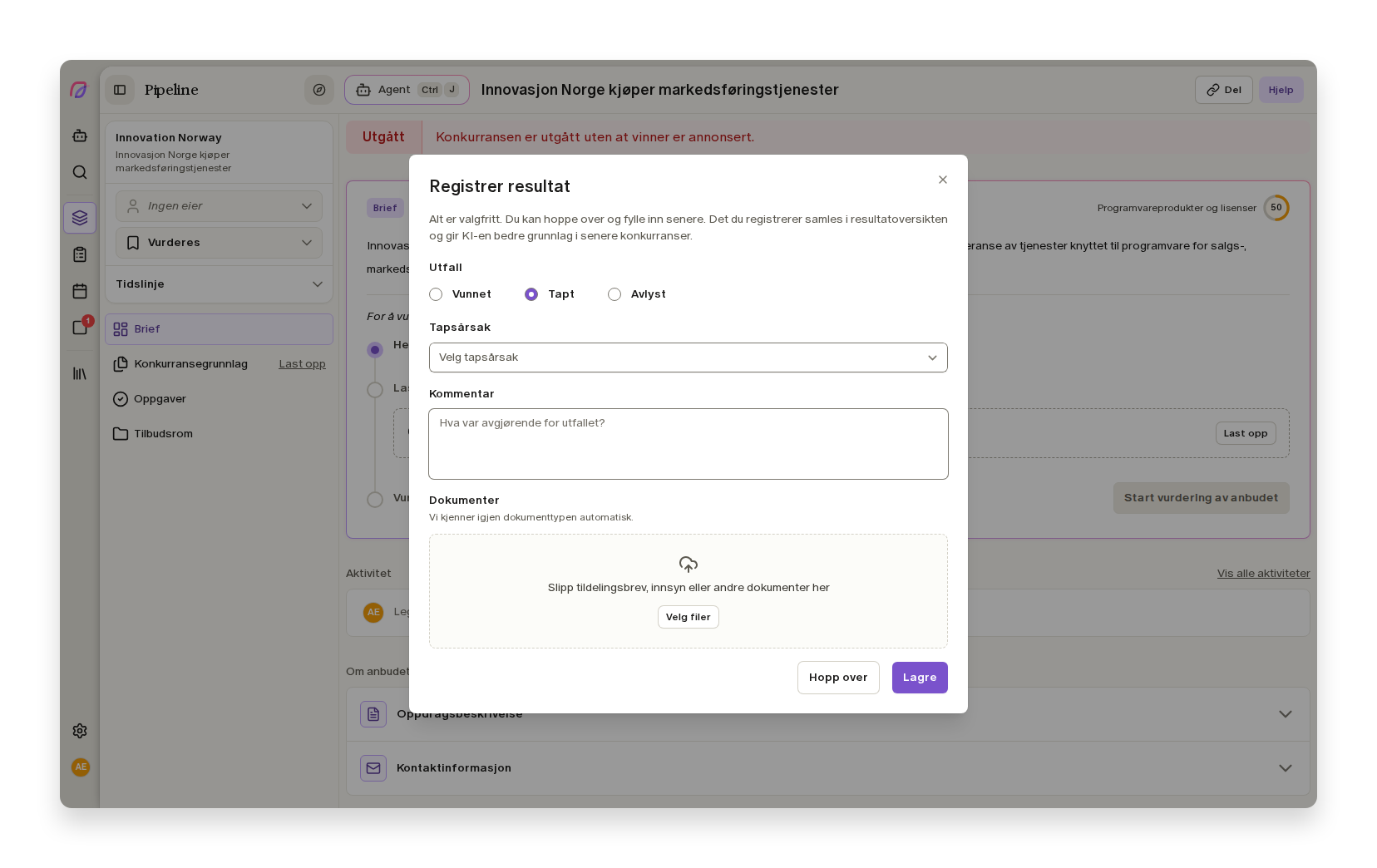This screenshot has width=1377, height=868.
Task: Select the Pipeline layers icon in sidebar
Action: point(80,218)
